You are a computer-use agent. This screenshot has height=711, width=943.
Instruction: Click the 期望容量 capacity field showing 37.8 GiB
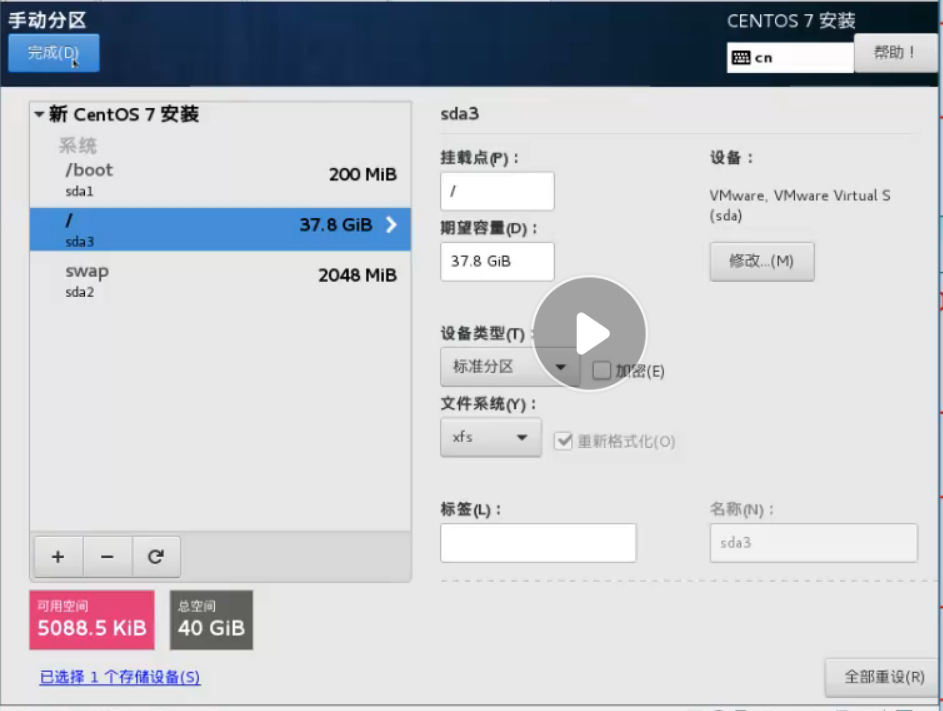[497, 262]
